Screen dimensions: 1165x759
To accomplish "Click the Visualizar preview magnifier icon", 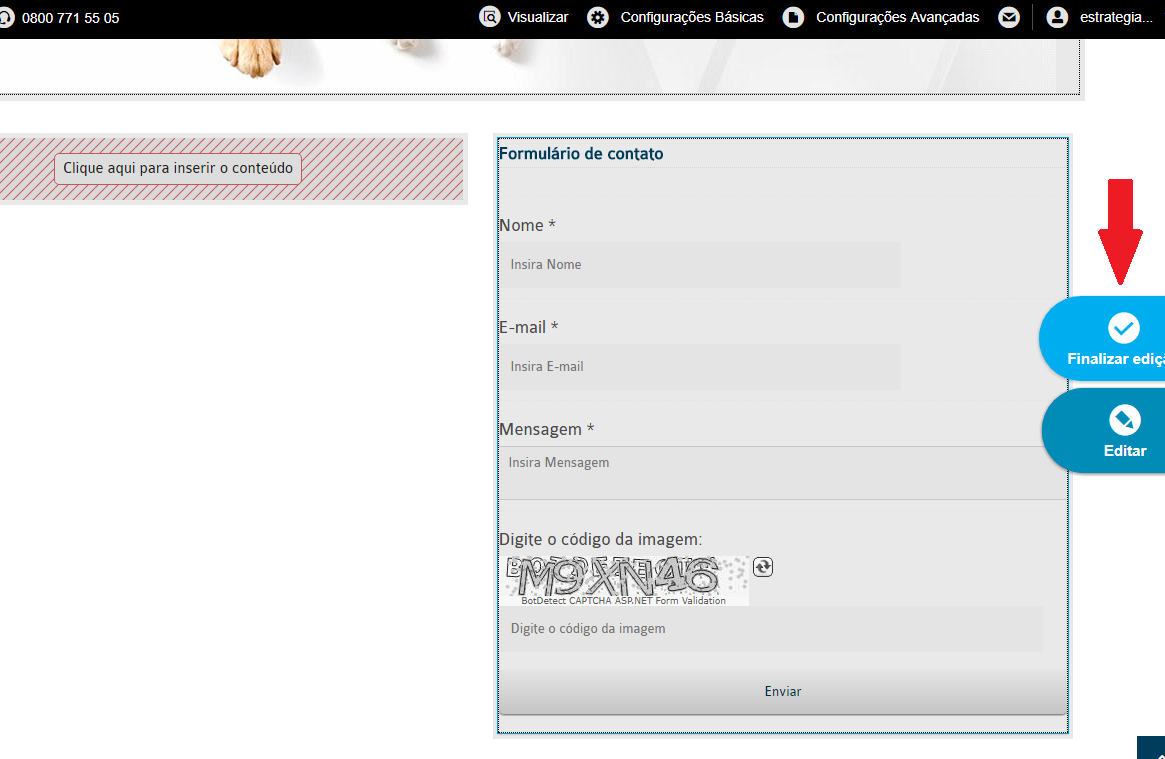I will [489, 17].
